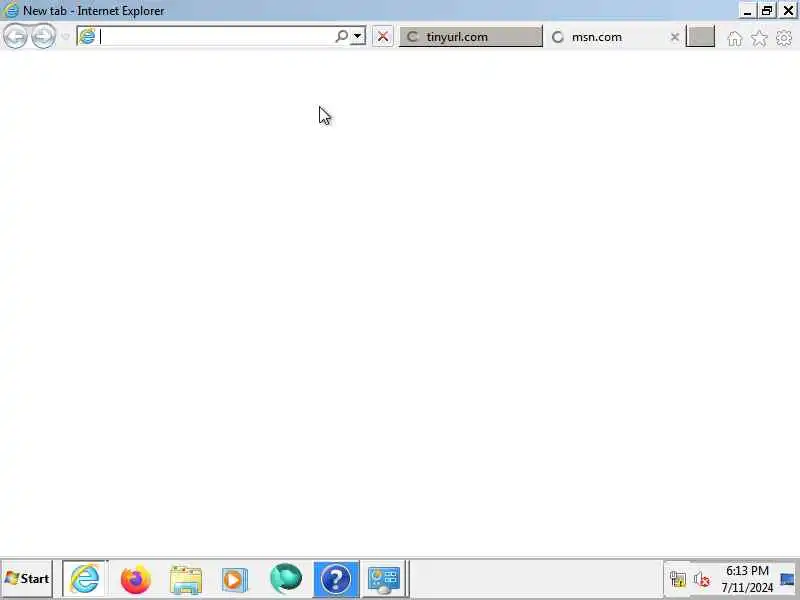
Task: Open the Tools gear menu
Action: pyautogui.click(x=784, y=38)
